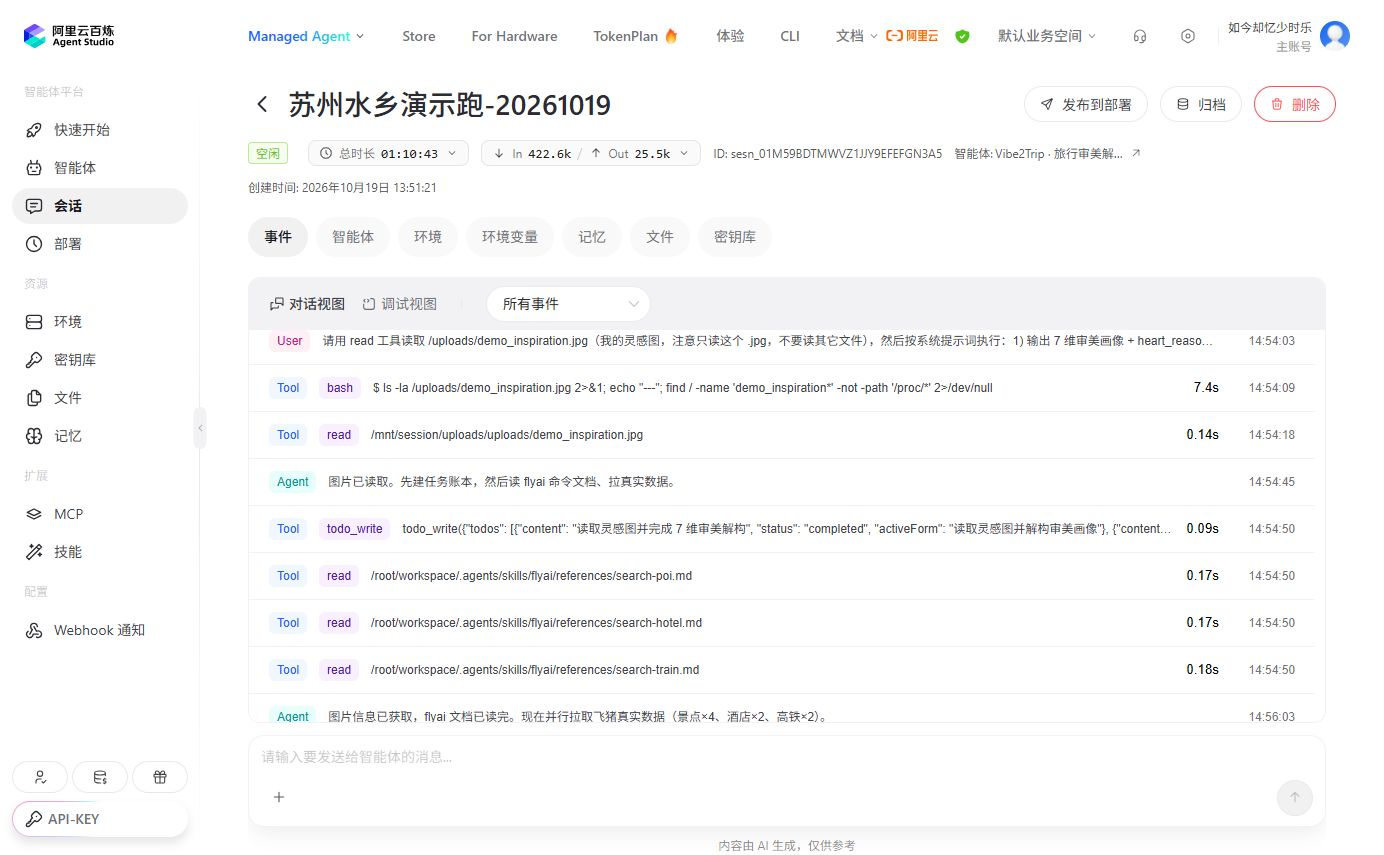1384x855 pixels.
Task: Click the red 删除 button
Action: click(1295, 104)
